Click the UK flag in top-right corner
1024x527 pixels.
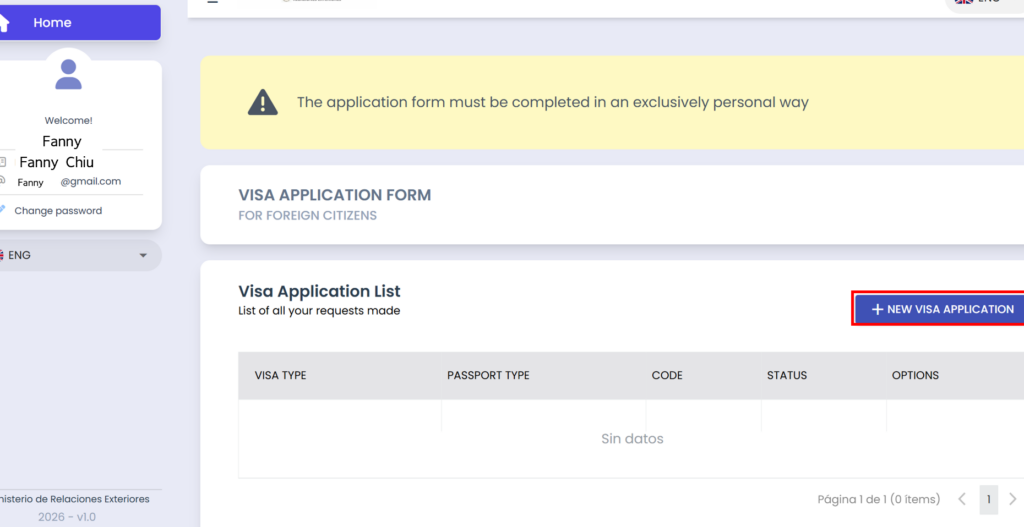click(x=963, y=3)
